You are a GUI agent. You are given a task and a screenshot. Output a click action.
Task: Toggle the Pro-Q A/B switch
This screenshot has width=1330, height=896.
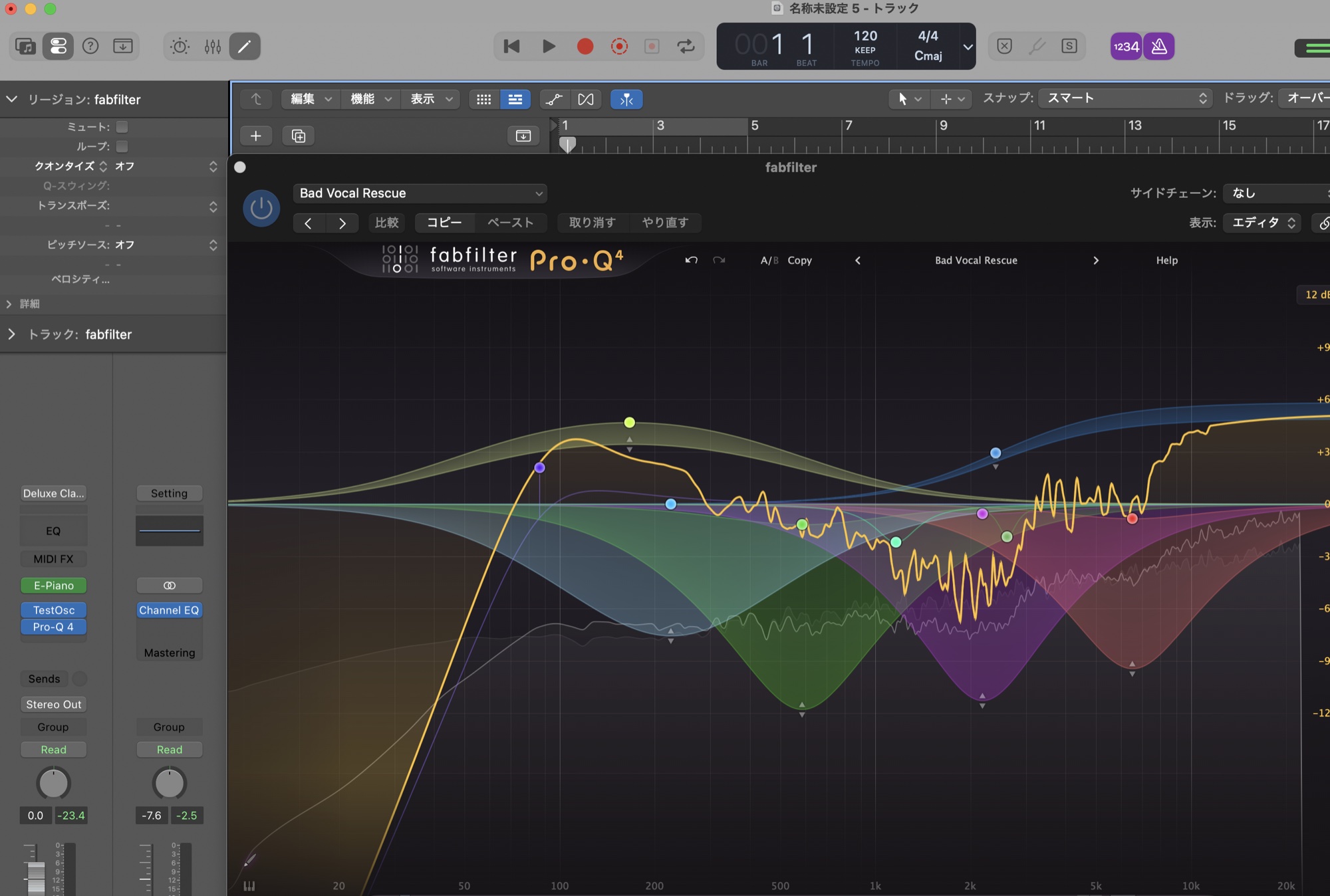point(769,261)
